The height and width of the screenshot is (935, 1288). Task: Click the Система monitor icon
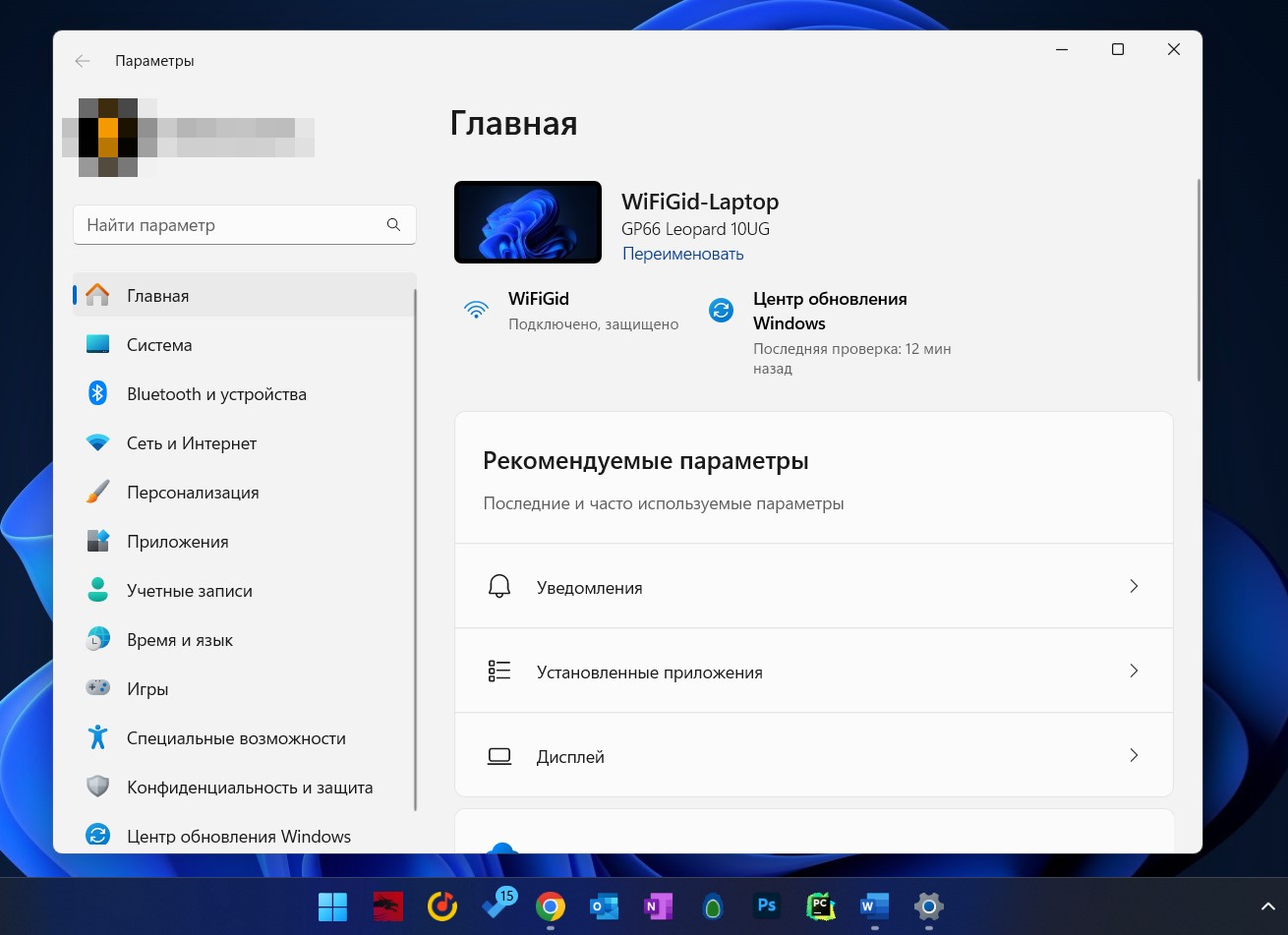point(97,344)
